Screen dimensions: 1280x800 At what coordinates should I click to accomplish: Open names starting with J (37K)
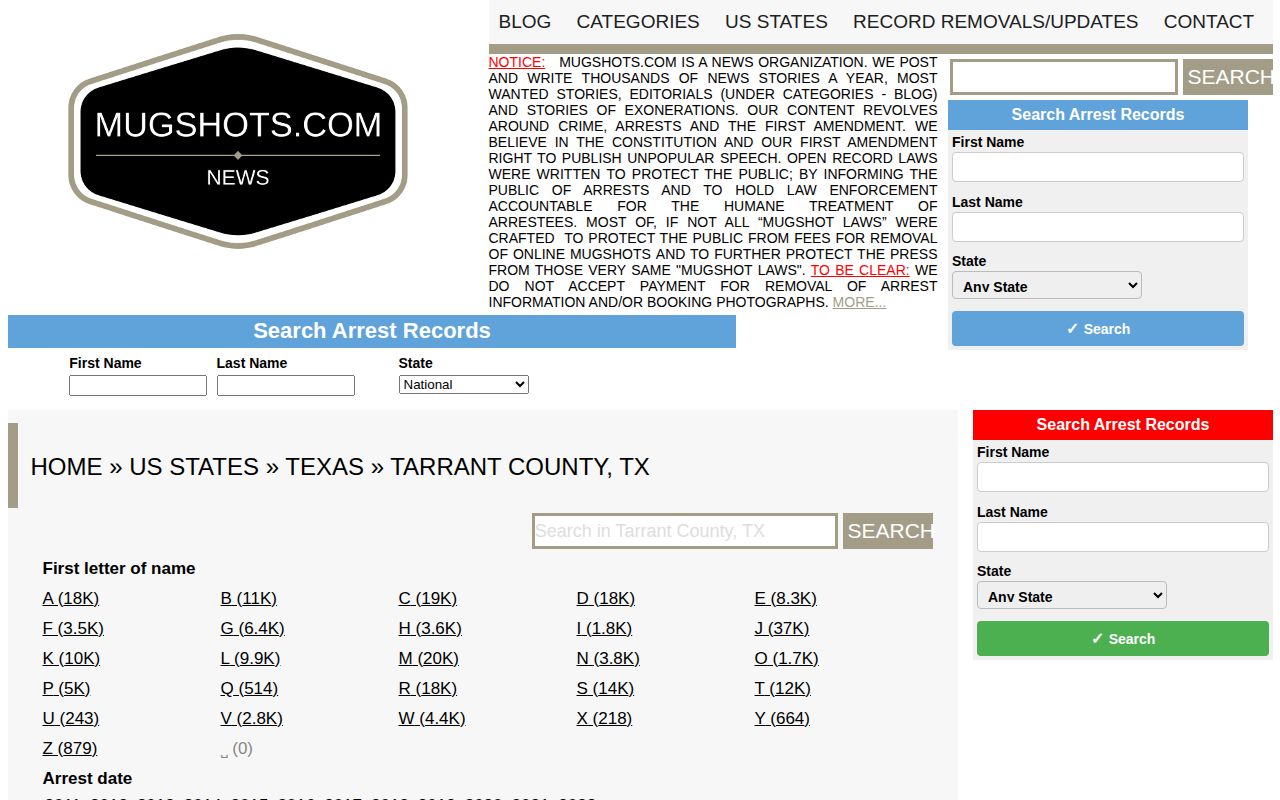(782, 628)
